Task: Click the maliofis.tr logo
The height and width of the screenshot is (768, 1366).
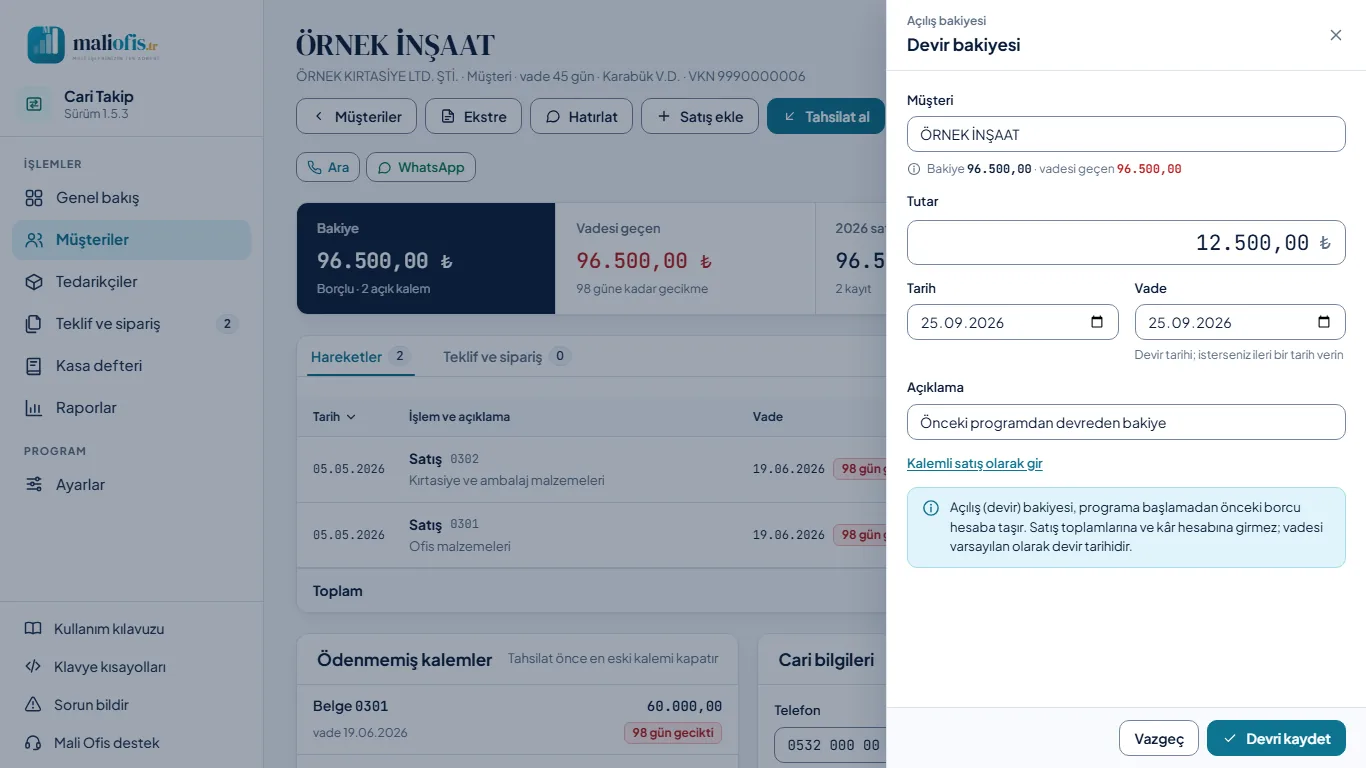Action: [x=93, y=45]
